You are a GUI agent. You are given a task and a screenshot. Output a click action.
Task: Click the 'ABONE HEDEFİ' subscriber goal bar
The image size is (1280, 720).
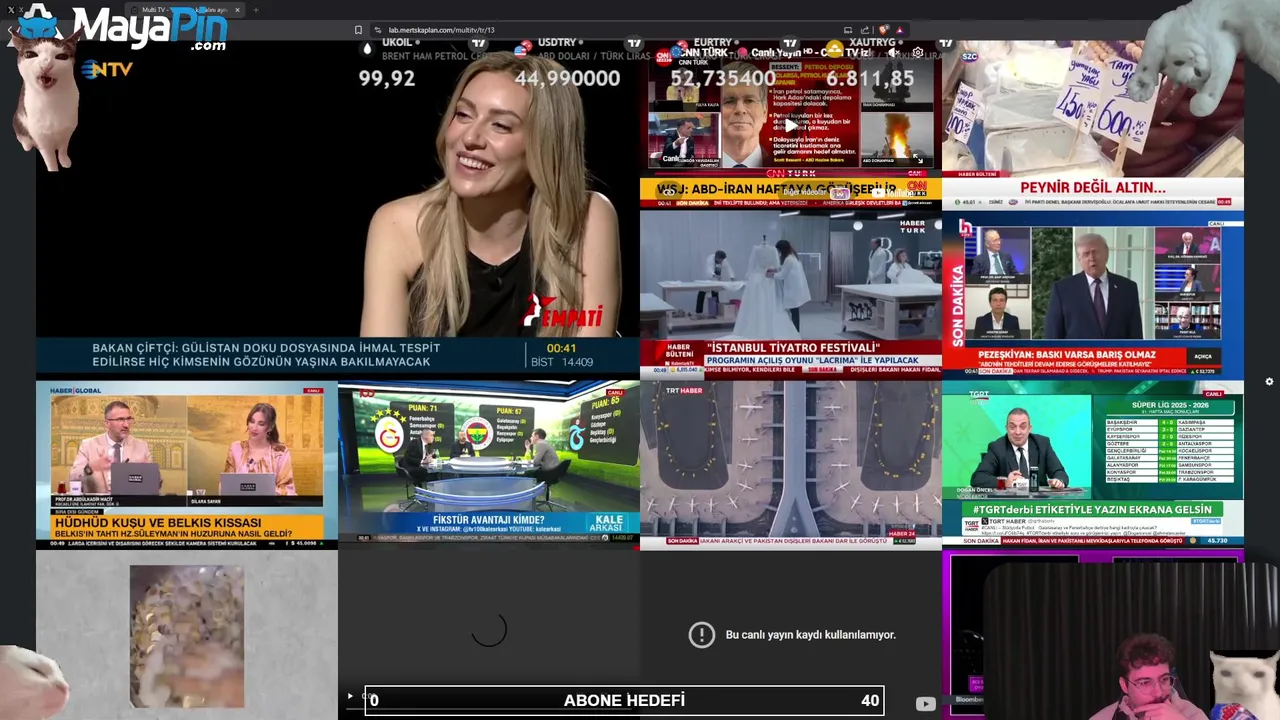pos(624,700)
